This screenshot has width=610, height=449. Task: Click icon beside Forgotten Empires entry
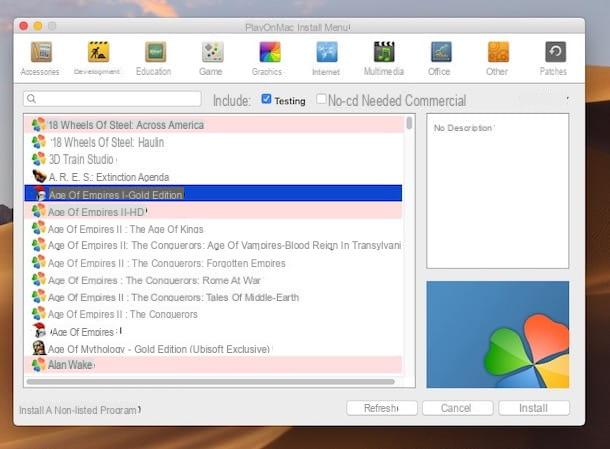point(39,263)
